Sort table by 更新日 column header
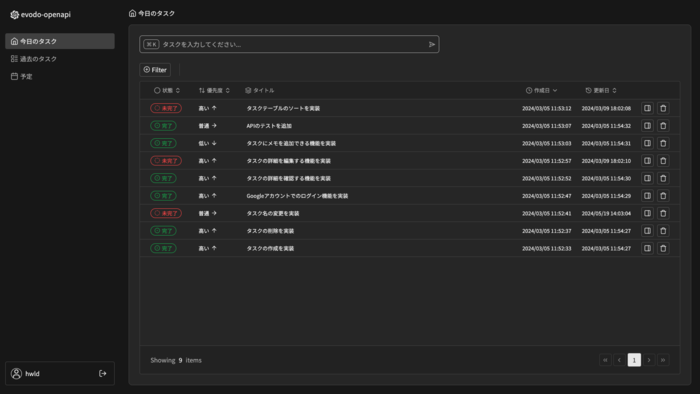Viewport: 700px width, 394px height. pos(601,91)
